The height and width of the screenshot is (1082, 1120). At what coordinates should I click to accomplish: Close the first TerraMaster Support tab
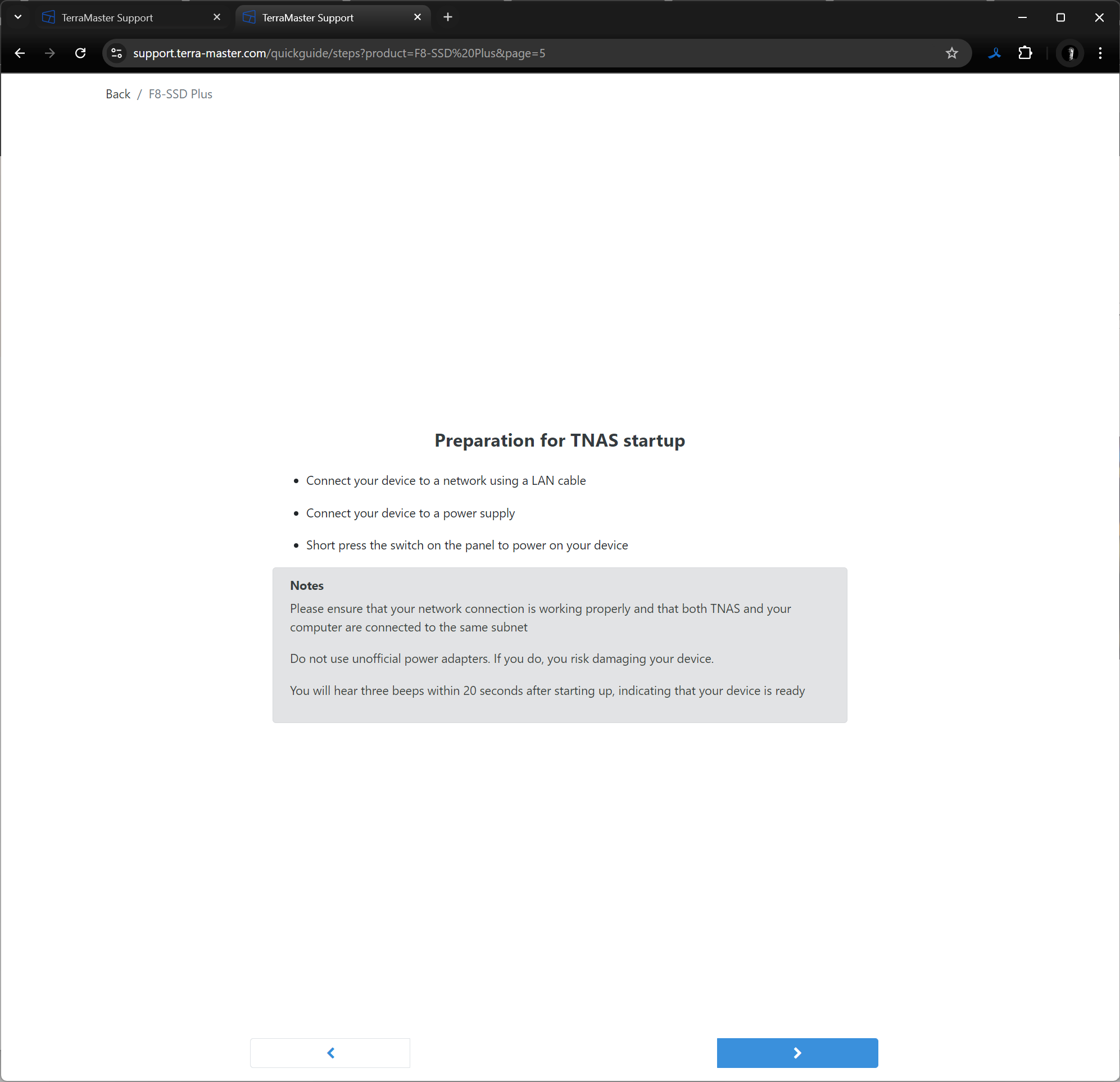pyautogui.click(x=216, y=17)
